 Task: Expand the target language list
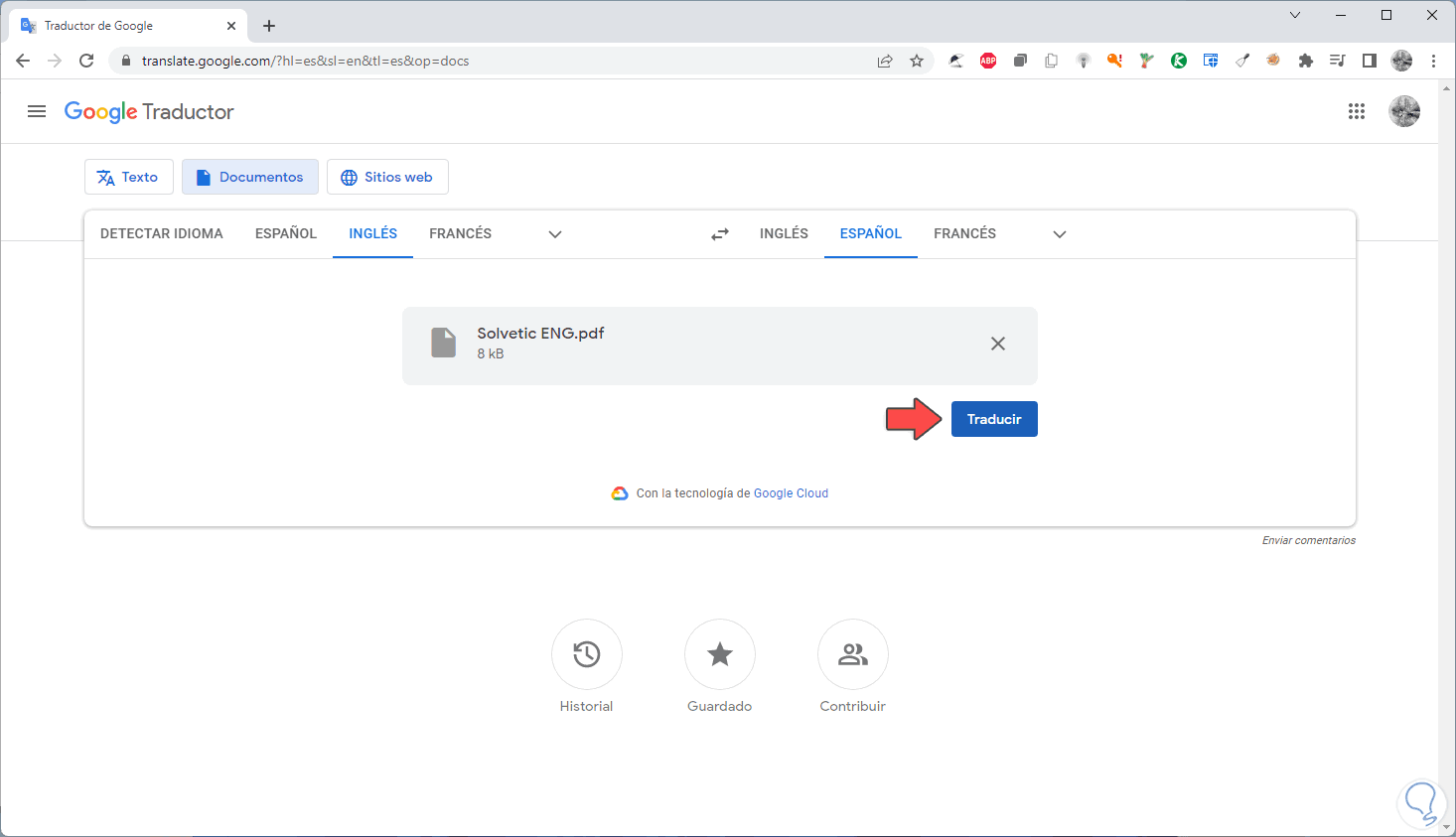(1060, 234)
